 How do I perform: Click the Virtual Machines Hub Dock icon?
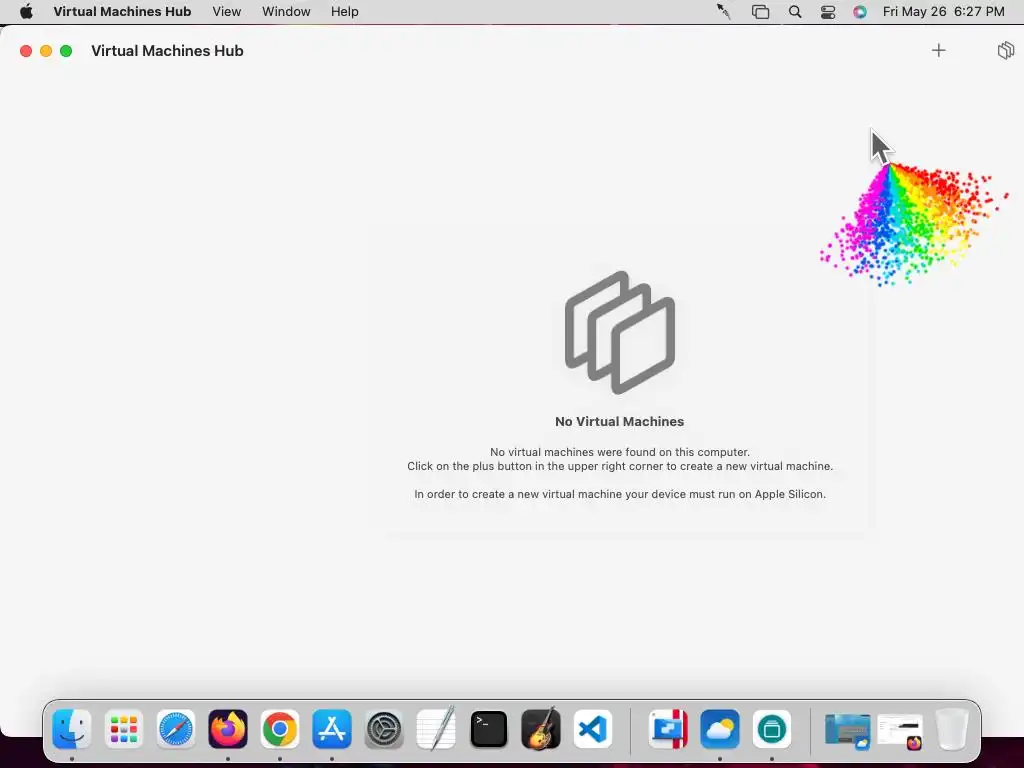tap(772, 729)
